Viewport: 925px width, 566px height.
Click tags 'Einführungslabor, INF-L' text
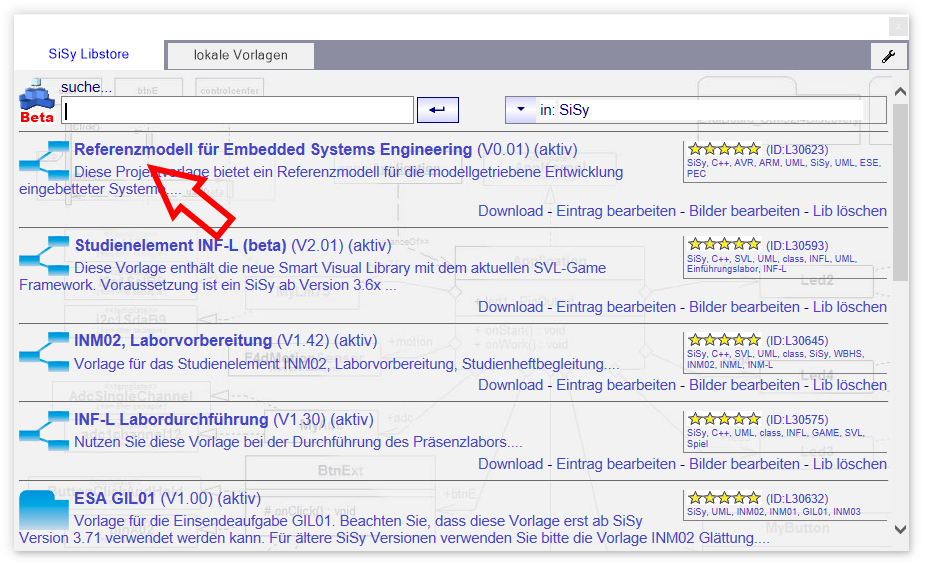pyautogui.click(x=736, y=269)
